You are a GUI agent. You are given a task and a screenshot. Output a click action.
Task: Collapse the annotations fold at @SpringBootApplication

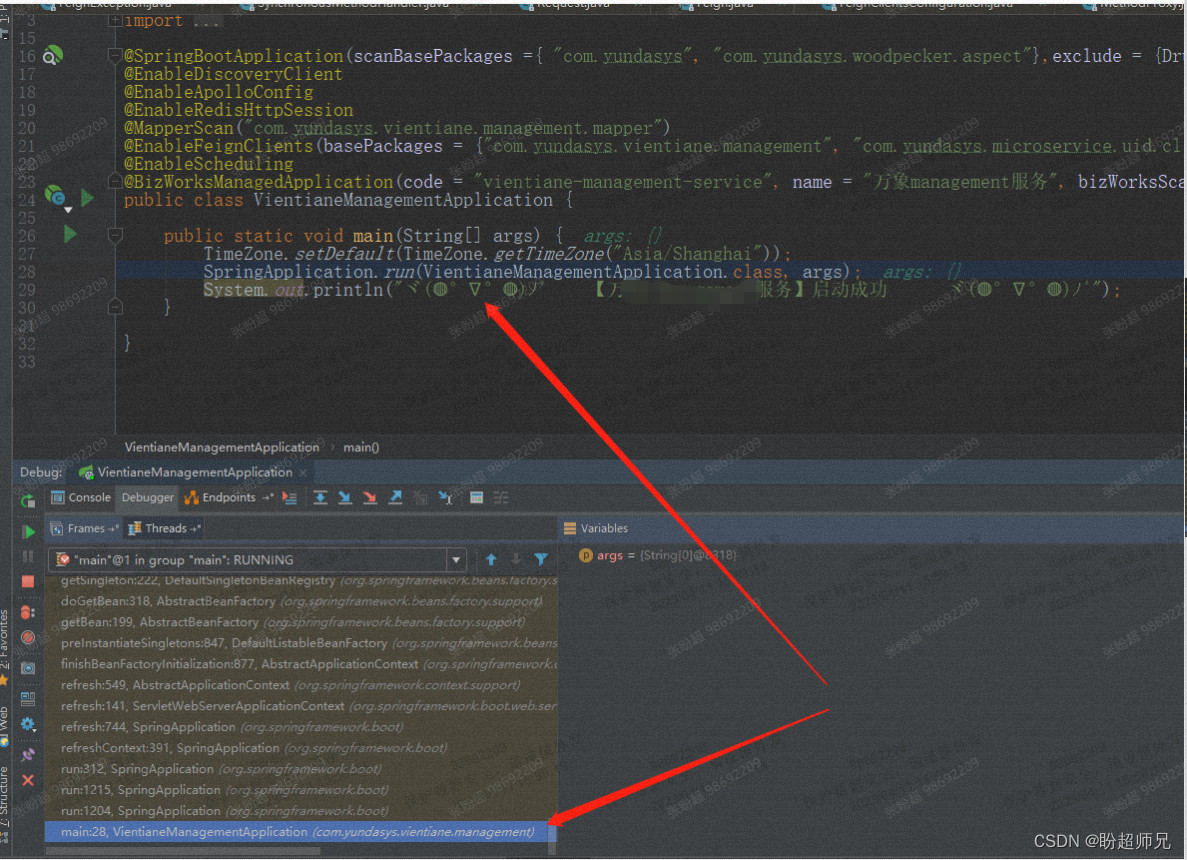[x=115, y=55]
